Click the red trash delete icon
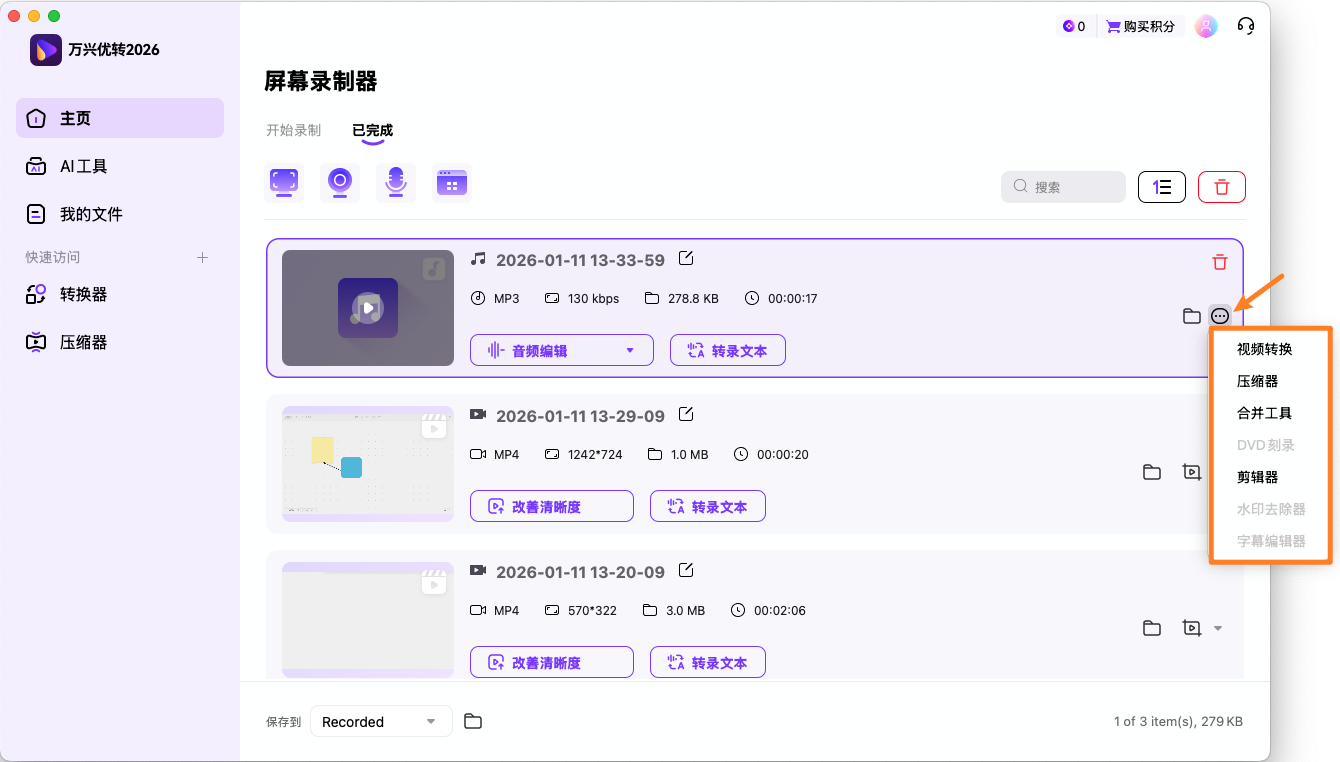 coord(1221,187)
